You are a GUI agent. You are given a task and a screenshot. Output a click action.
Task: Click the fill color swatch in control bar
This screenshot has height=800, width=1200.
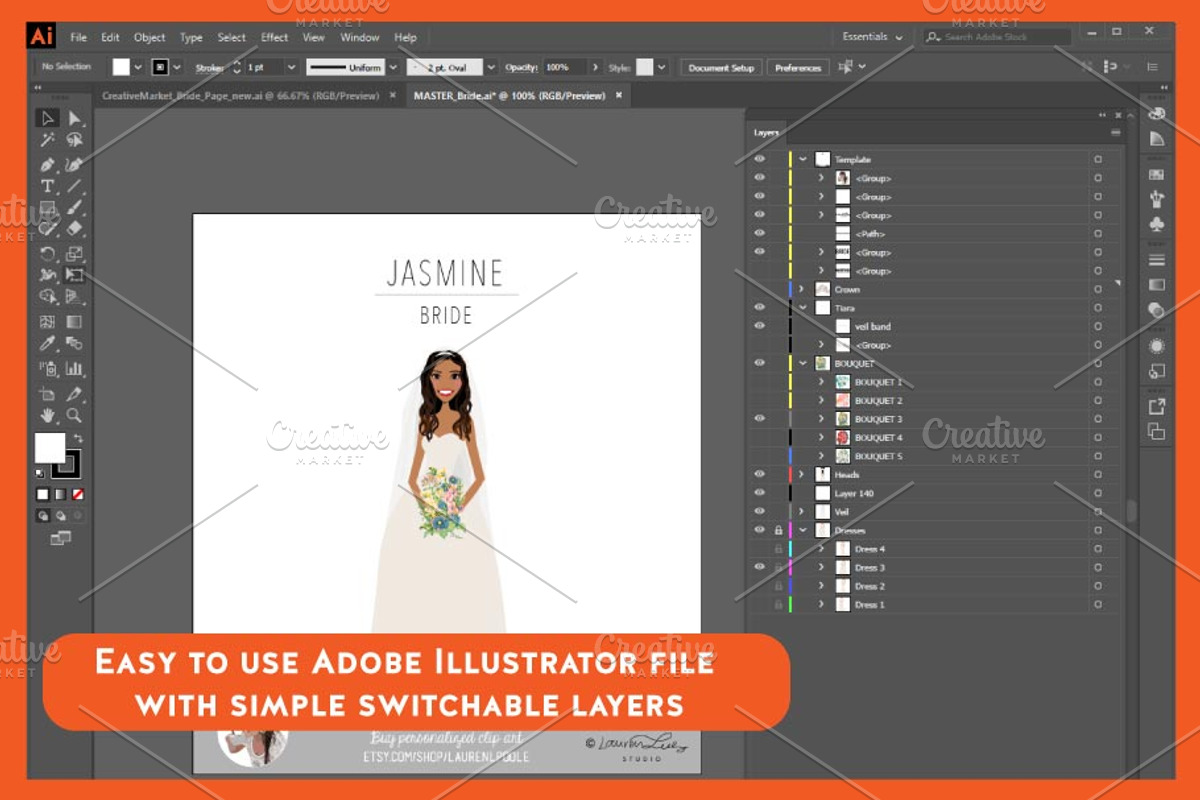coord(121,67)
